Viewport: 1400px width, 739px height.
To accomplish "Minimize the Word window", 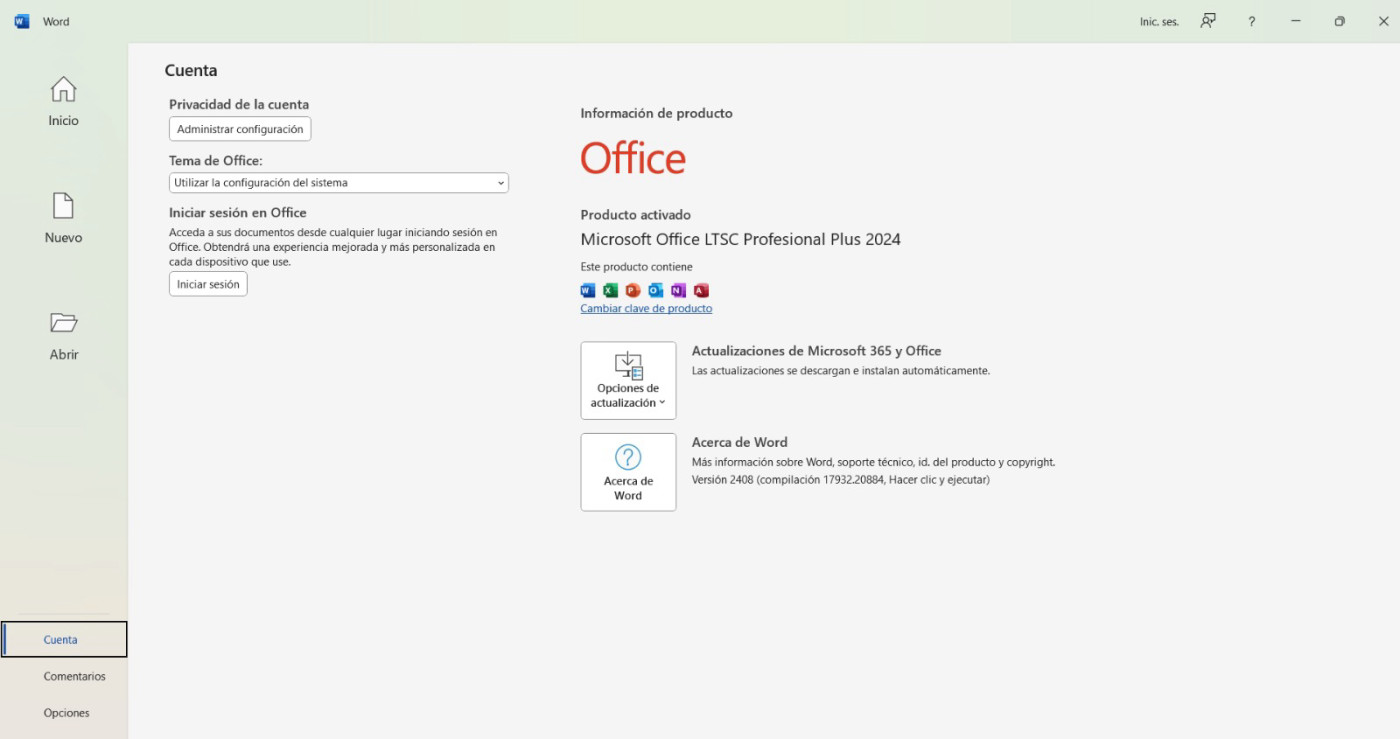I will pyautogui.click(x=1296, y=21).
